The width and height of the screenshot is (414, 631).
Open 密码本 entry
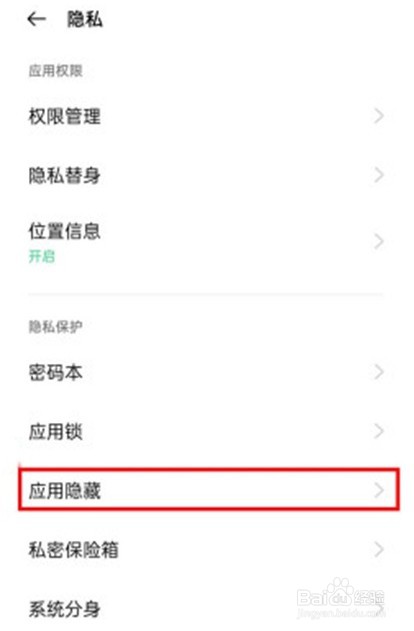pos(207,372)
